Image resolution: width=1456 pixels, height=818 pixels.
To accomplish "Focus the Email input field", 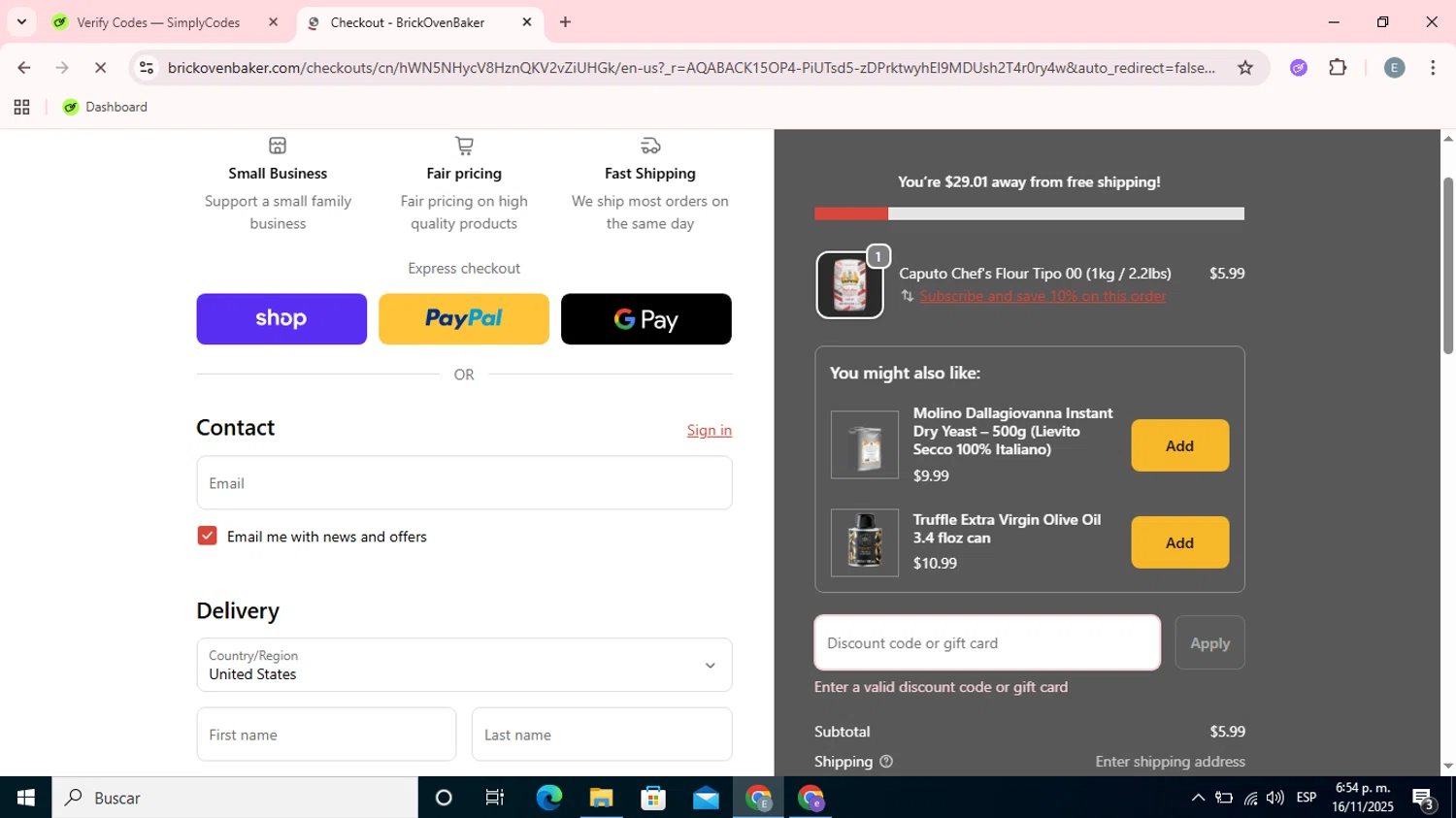I will coord(464,483).
